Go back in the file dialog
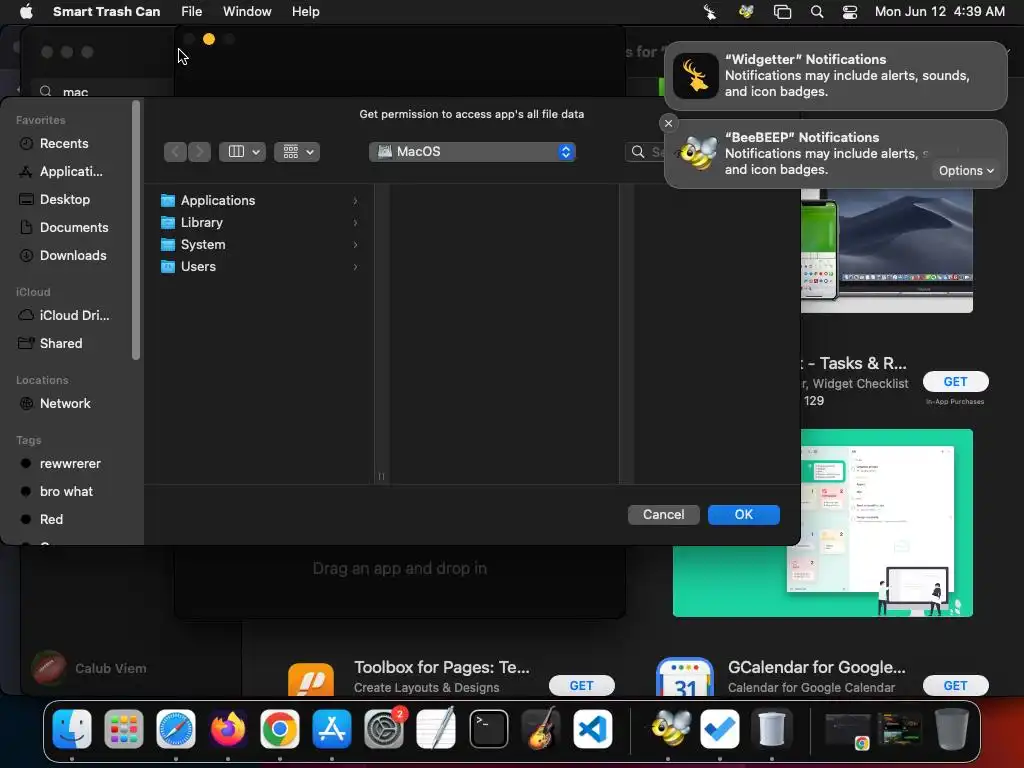The height and width of the screenshot is (768, 1024). coord(175,152)
